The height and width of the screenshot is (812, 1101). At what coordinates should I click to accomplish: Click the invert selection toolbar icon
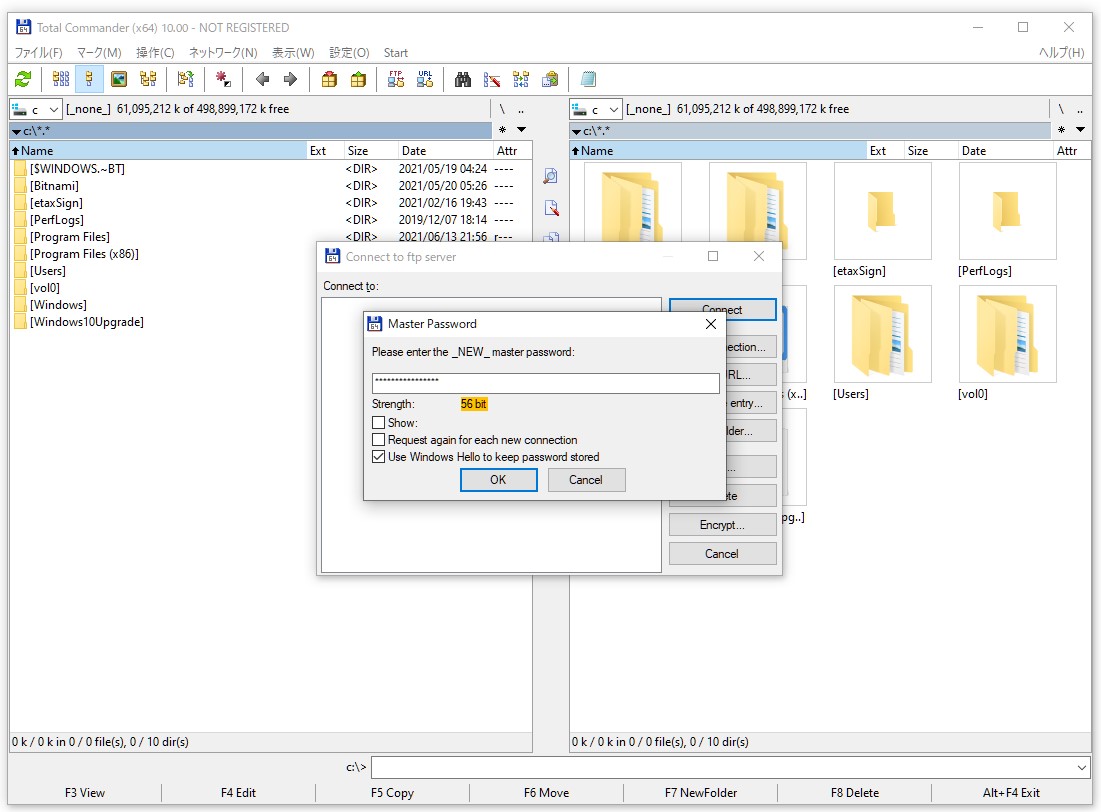(x=185, y=79)
